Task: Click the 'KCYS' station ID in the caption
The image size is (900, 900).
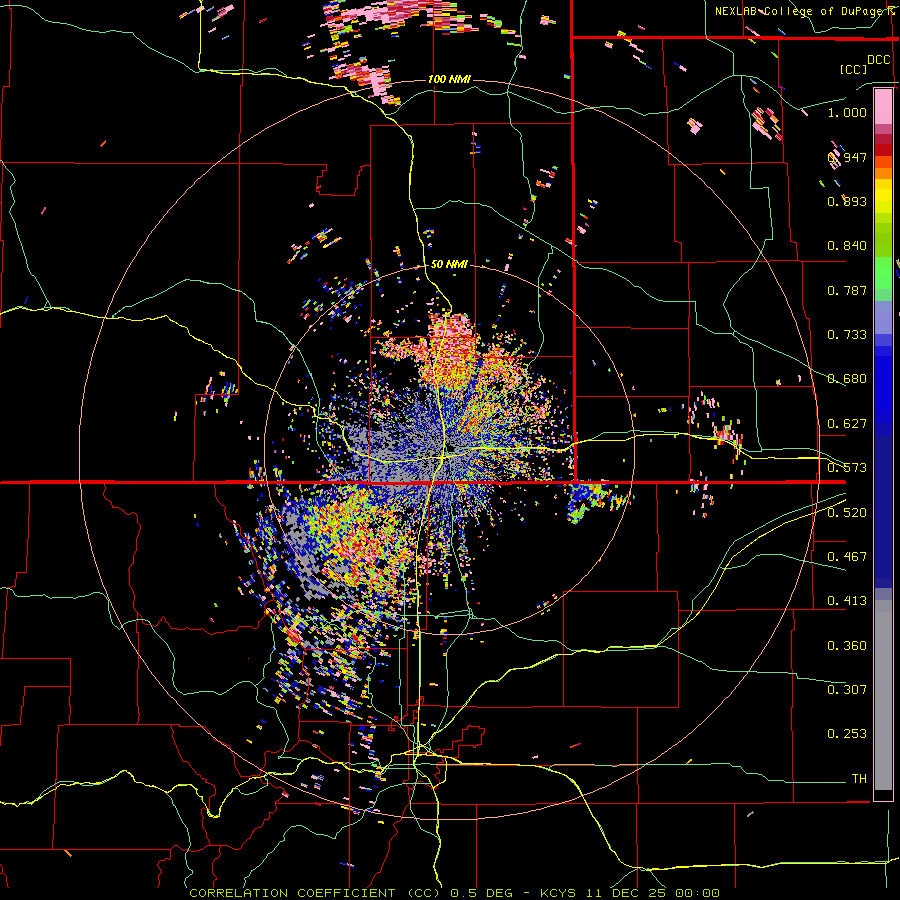Action: (558, 893)
